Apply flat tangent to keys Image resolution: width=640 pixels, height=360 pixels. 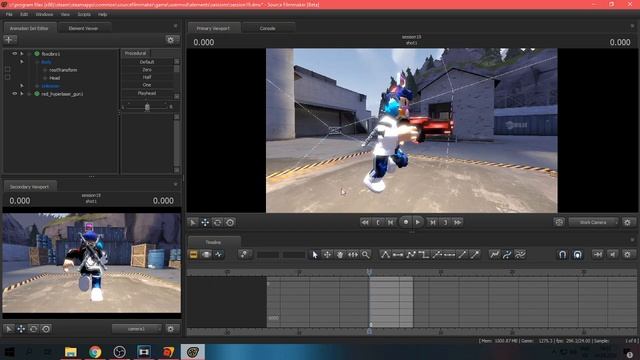pos(398,255)
